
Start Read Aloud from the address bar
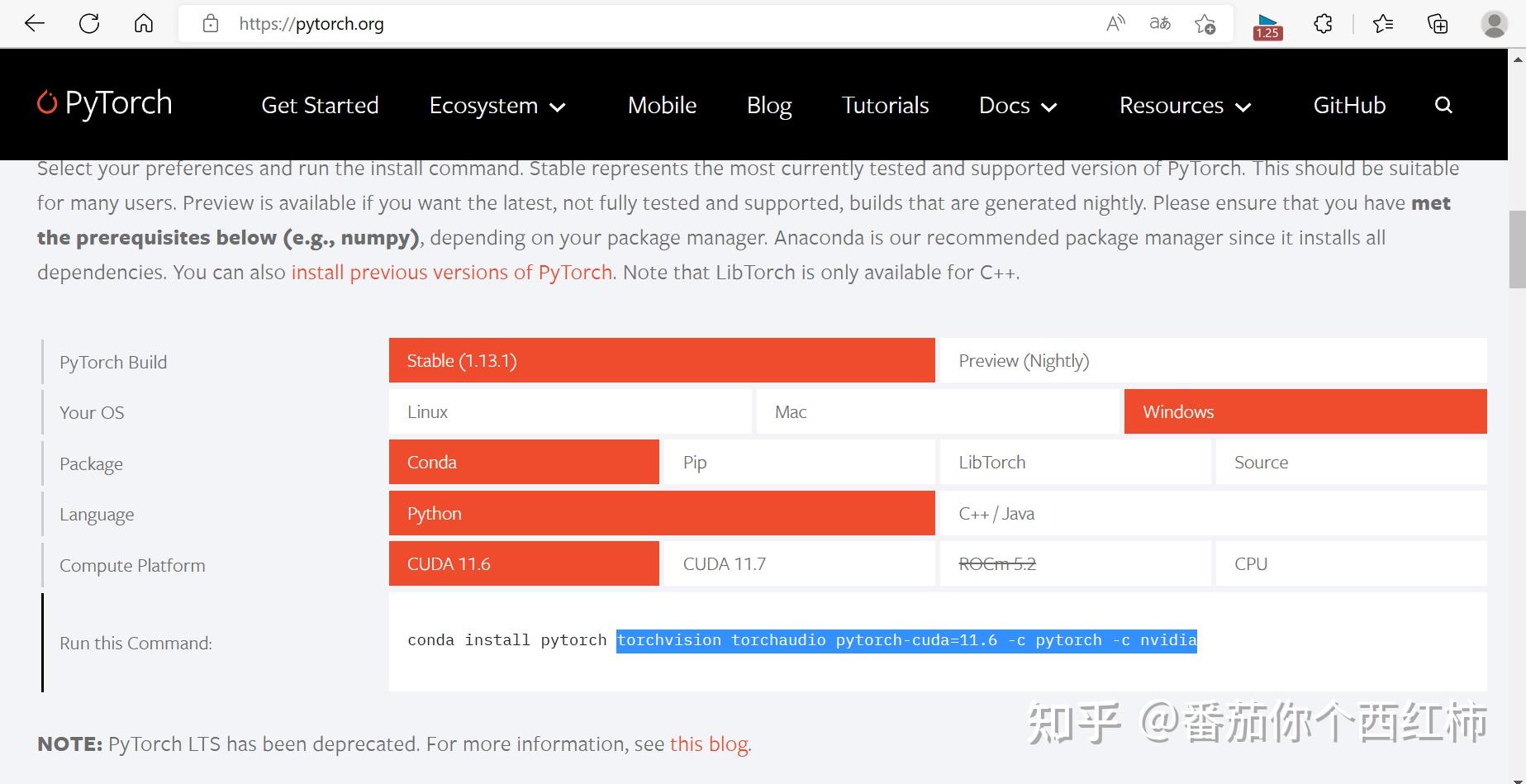(1115, 23)
